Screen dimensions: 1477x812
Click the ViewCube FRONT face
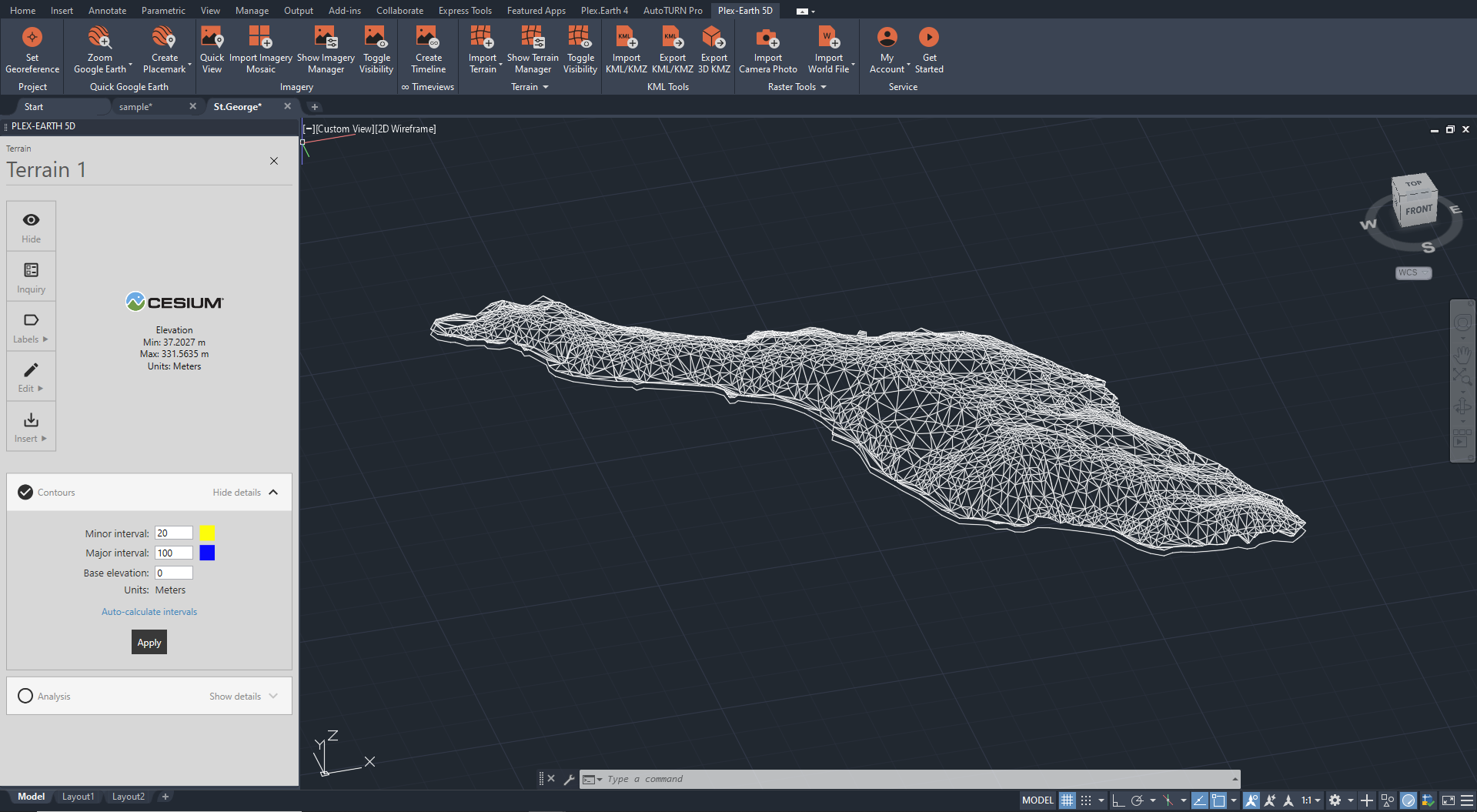(x=1419, y=210)
